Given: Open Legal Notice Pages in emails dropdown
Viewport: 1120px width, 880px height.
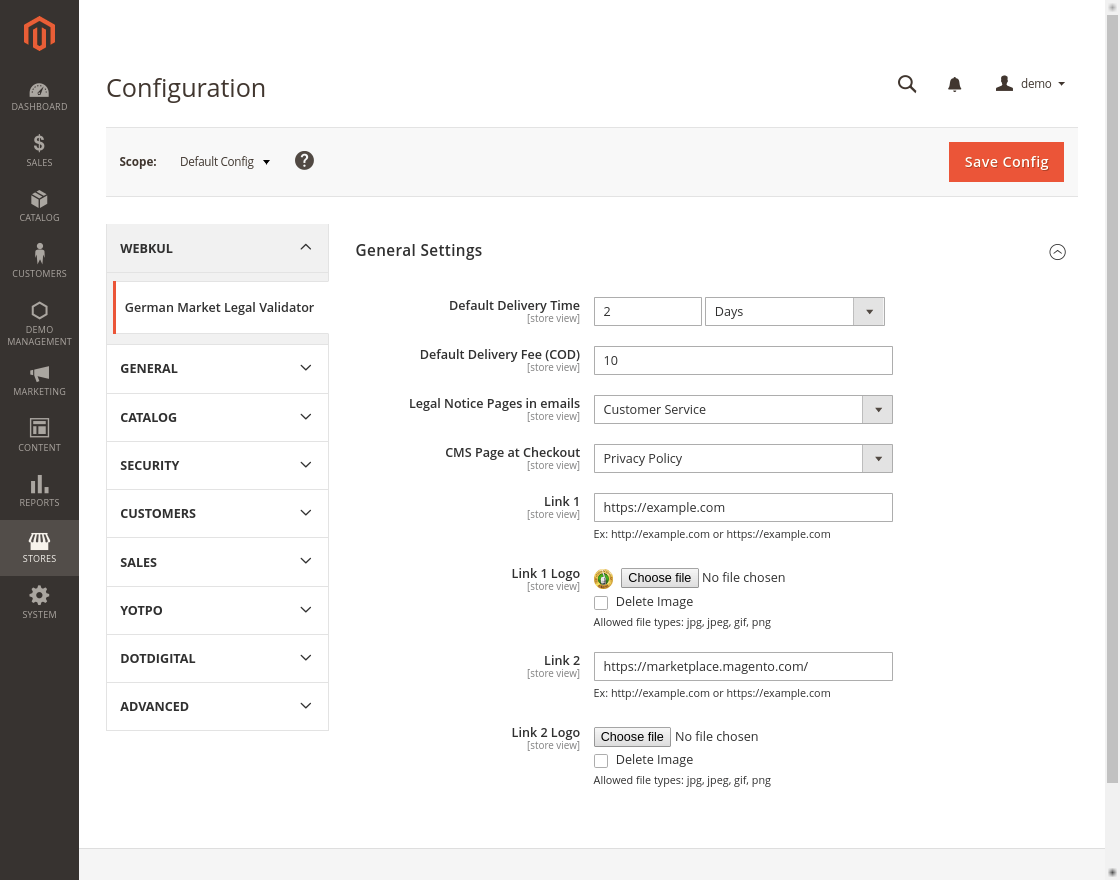Looking at the screenshot, I should pos(743,409).
